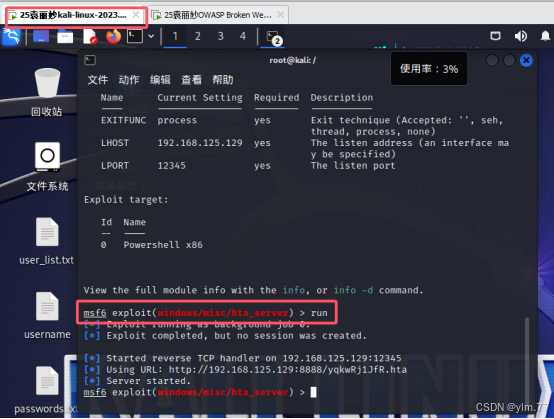Switch to workspace 4
This screenshot has width=554, height=419.
pos(243,36)
